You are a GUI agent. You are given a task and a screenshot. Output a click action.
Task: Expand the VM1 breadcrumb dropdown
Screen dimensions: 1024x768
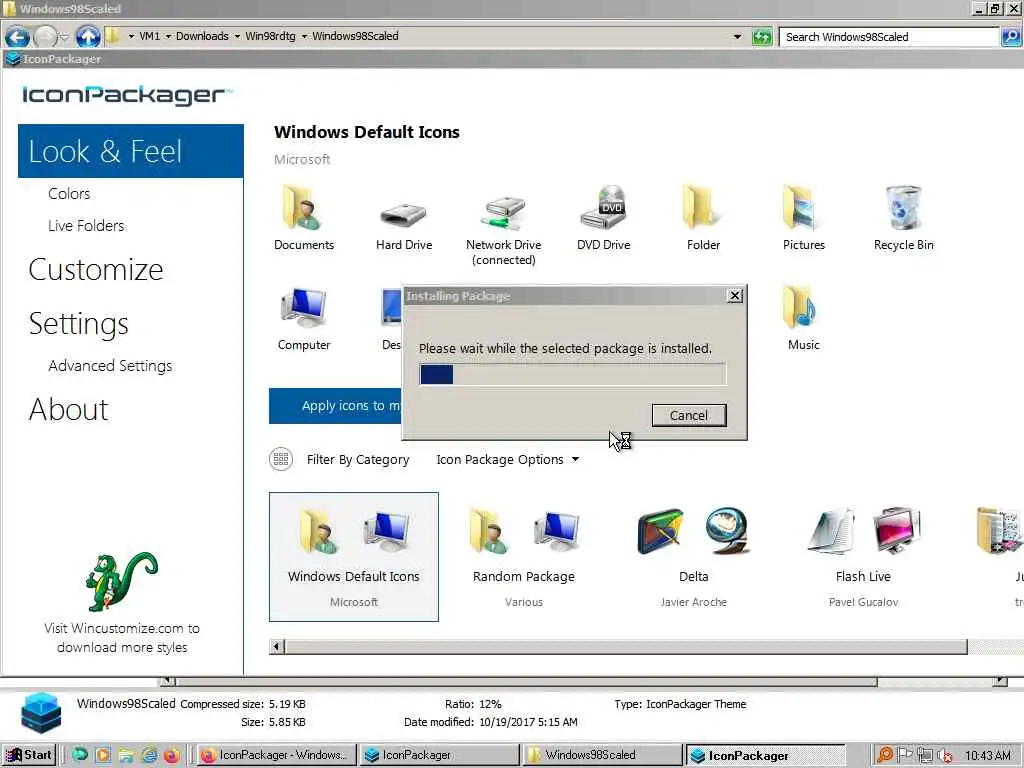point(131,37)
